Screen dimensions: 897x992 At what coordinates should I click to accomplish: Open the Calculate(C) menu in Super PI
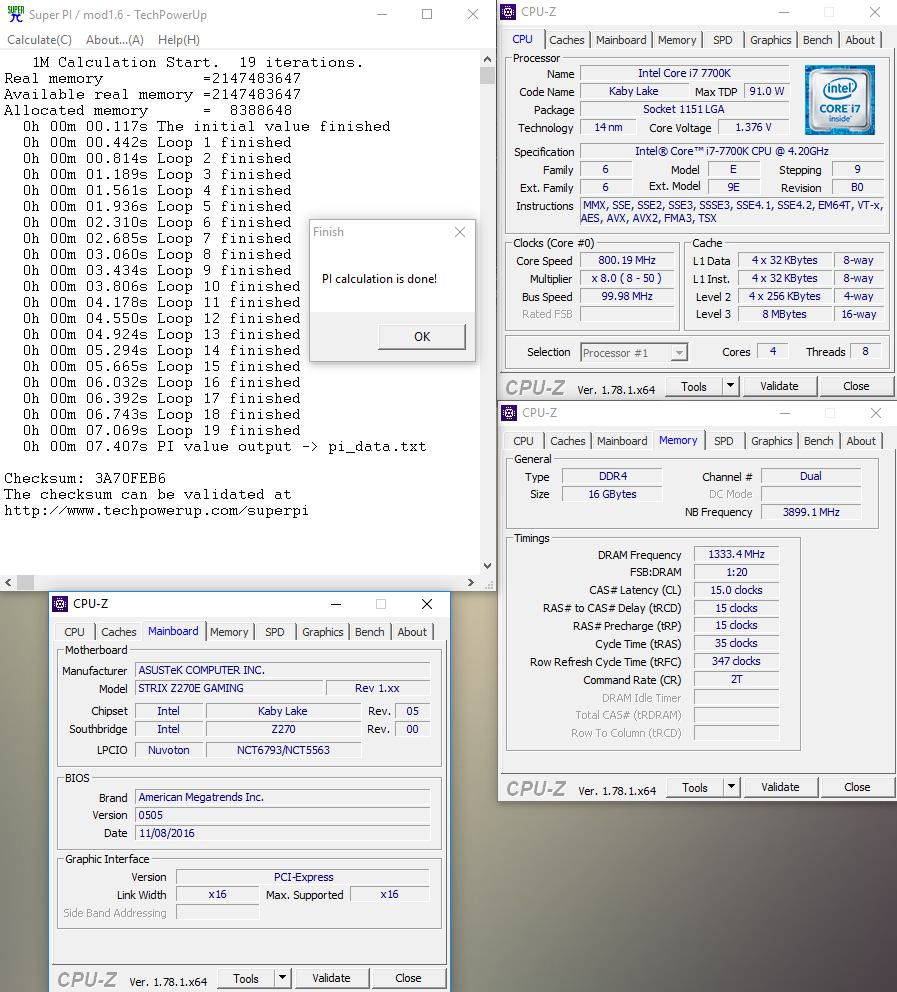pyautogui.click(x=39, y=40)
